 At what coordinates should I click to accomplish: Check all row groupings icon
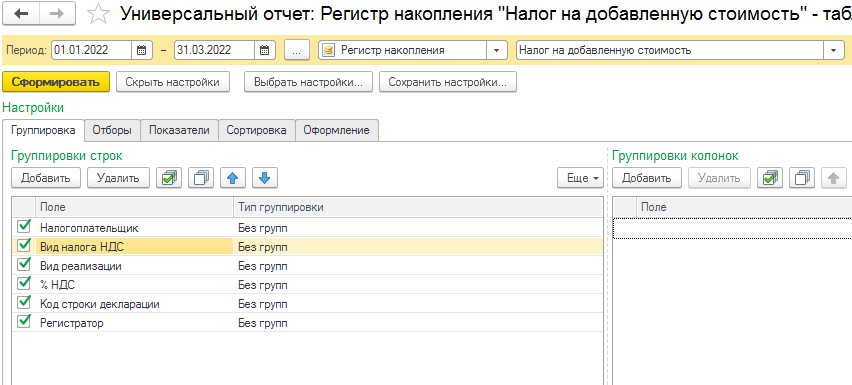169,178
